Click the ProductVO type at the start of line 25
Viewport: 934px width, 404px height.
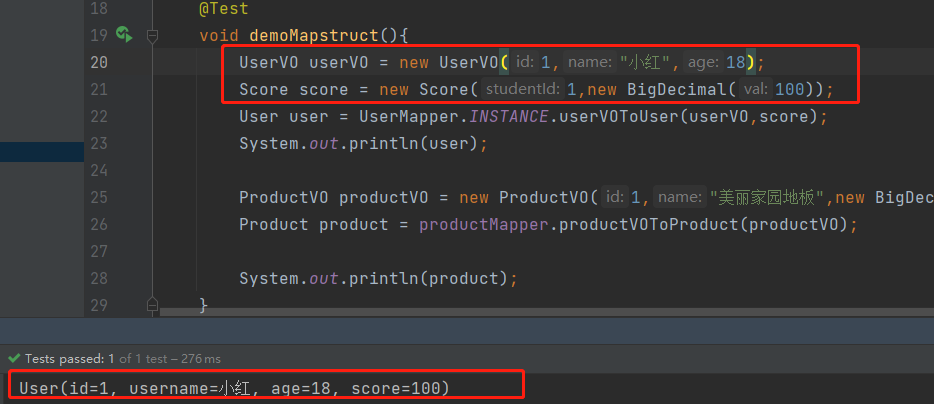click(284, 197)
